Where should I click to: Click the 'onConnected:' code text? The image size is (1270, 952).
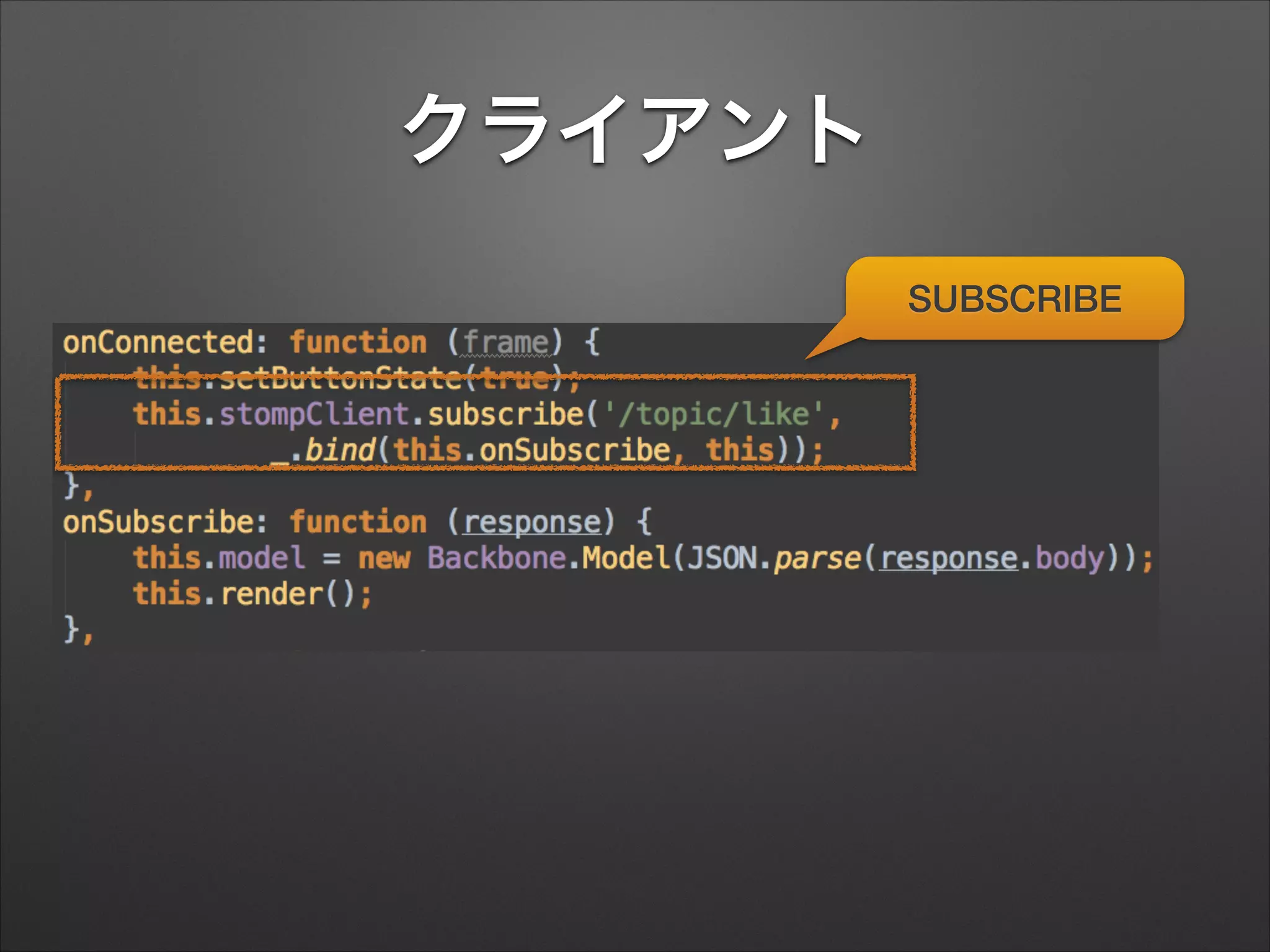pos(166,342)
